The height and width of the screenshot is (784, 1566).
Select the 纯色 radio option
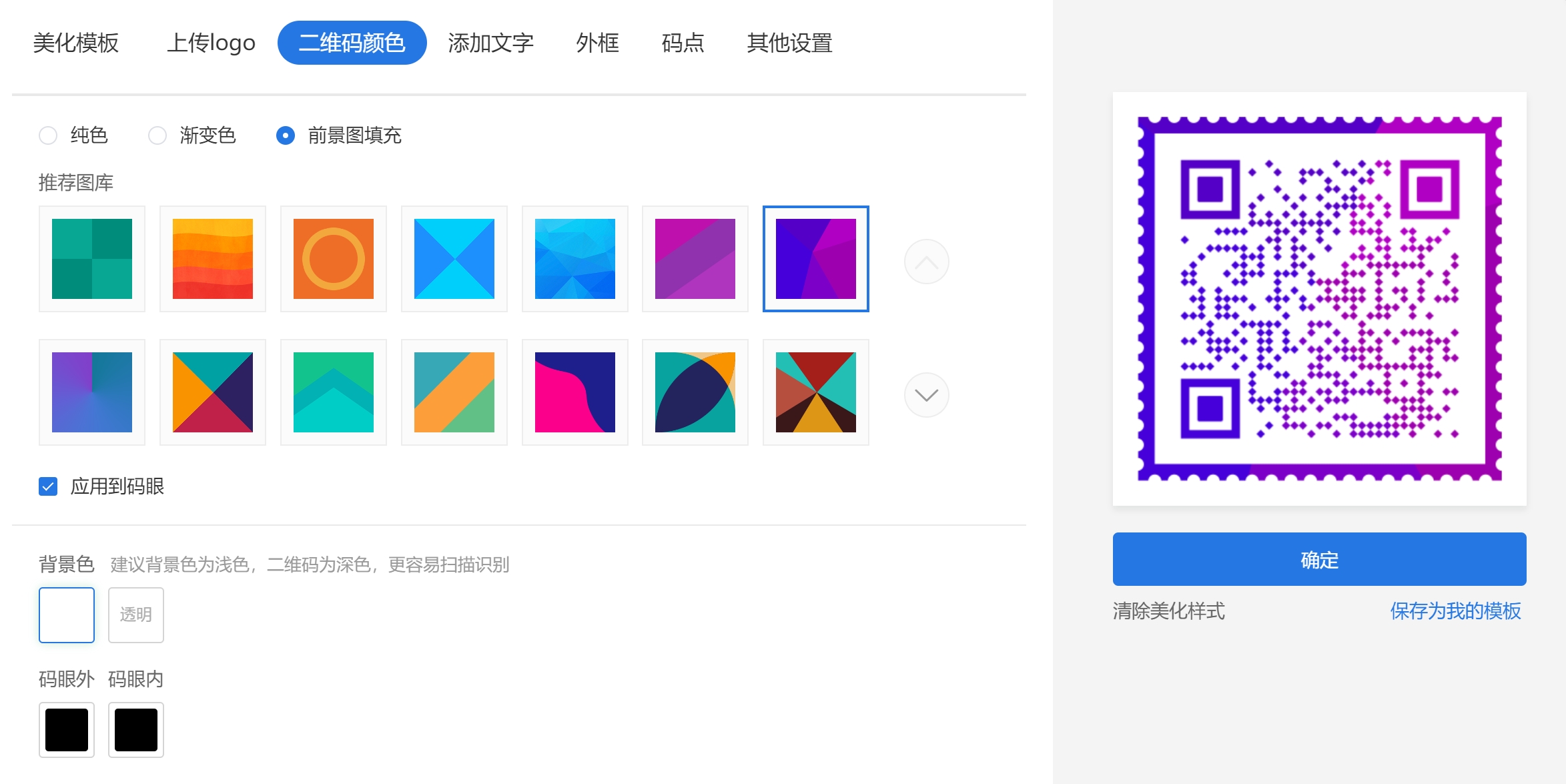pyautogui.click(x=48, y=135)
